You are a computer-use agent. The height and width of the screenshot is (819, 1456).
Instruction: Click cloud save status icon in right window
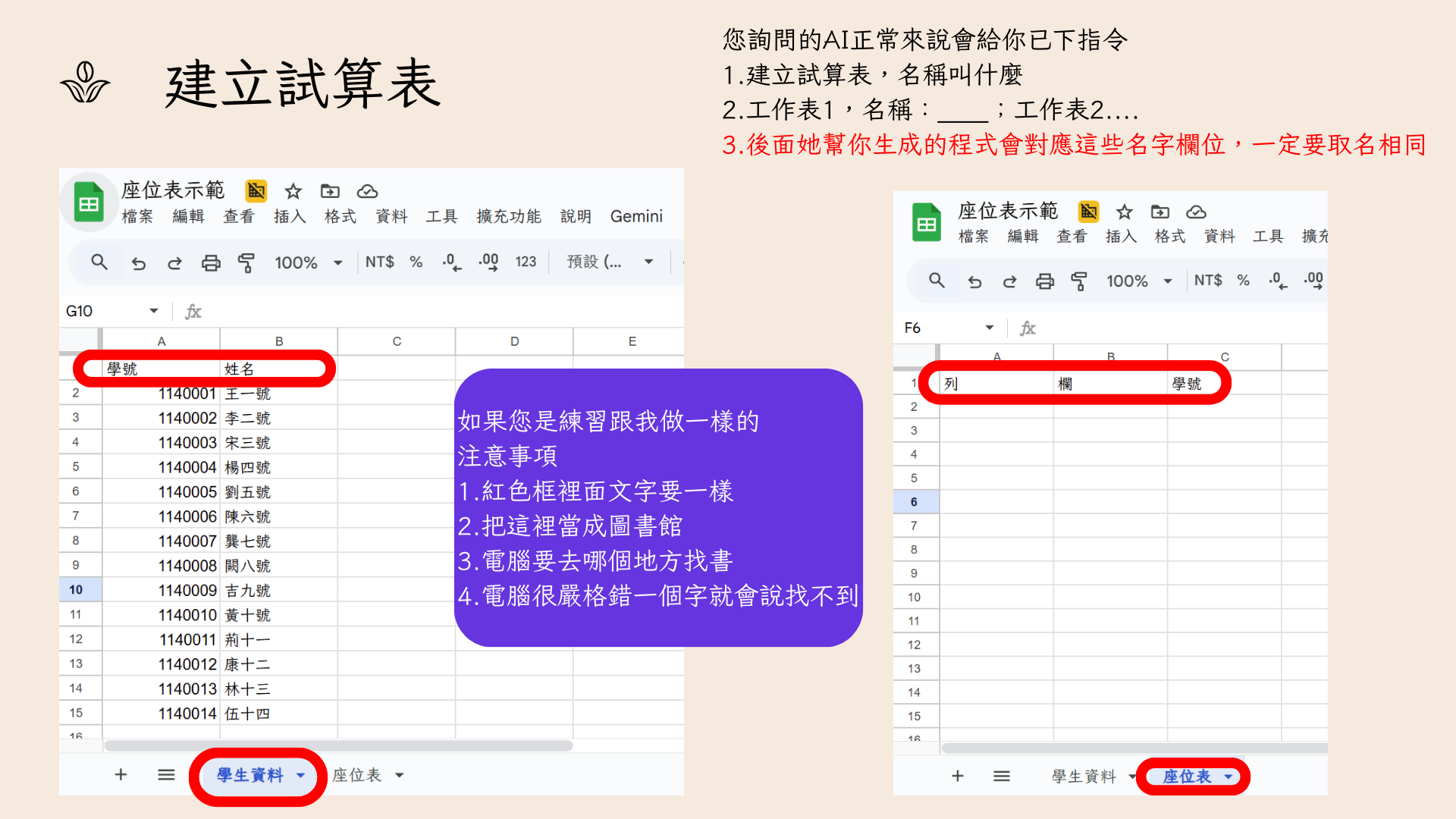pyautogui.click(x=1197, y=212)
